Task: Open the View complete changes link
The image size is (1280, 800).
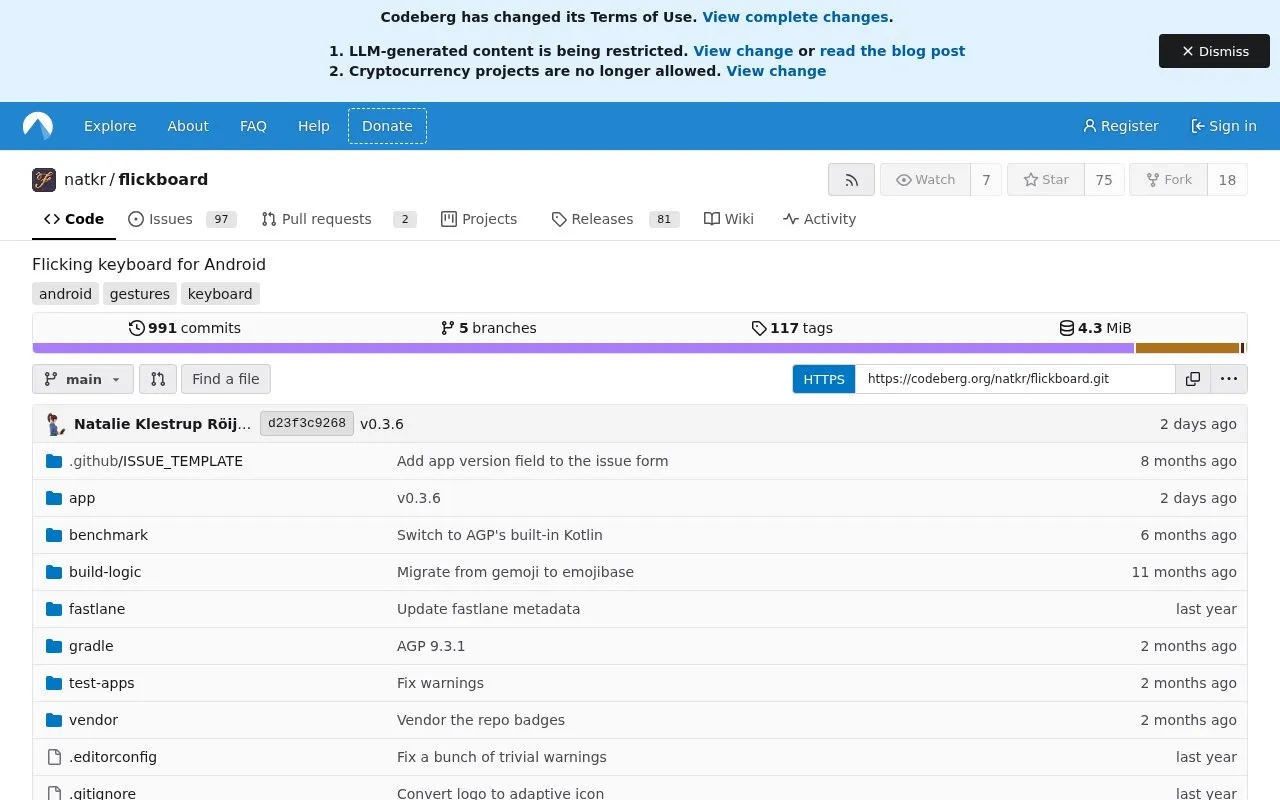Action: point(795,17)
